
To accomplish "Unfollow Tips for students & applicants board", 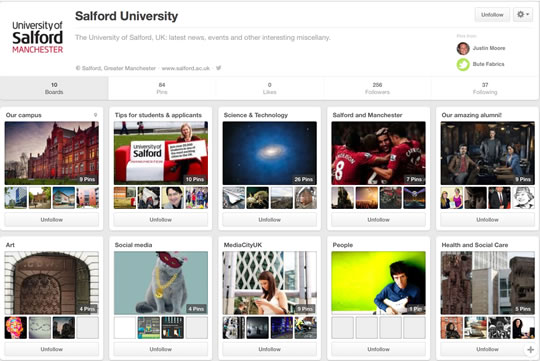I will [x=161, y=219].
